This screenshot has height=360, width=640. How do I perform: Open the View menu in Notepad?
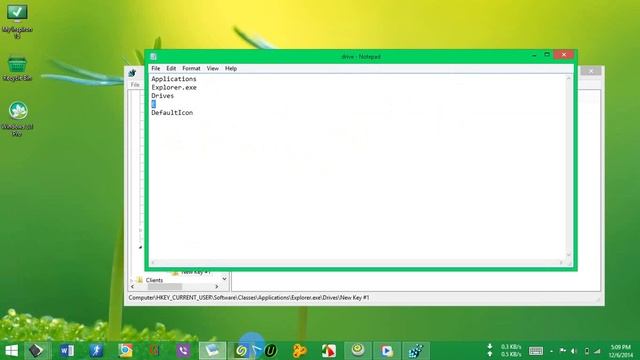pyautogui.click(x=212, y=69)
